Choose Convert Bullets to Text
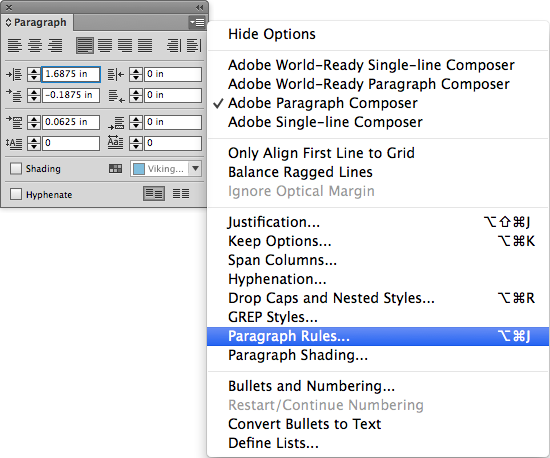Viewport: 550px width, 458px height. point(378,424)
